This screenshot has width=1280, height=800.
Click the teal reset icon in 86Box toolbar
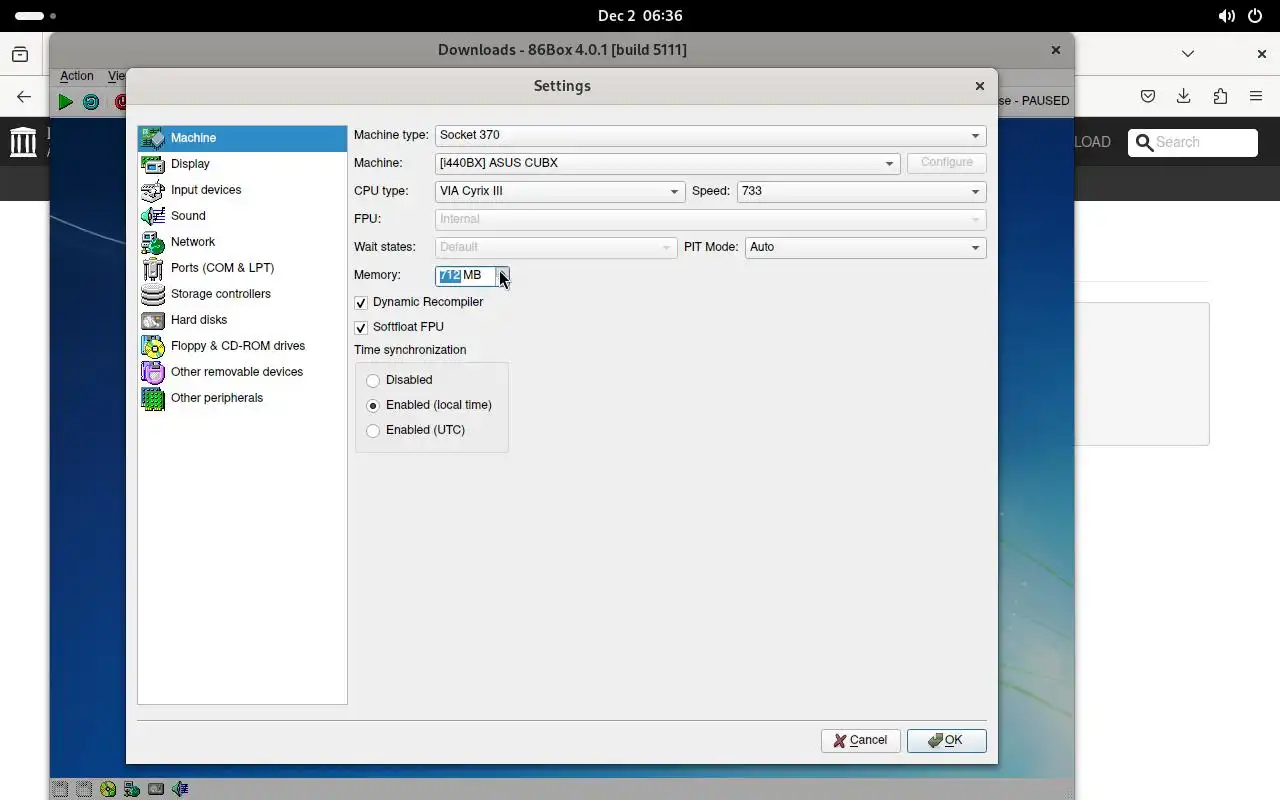91,101
